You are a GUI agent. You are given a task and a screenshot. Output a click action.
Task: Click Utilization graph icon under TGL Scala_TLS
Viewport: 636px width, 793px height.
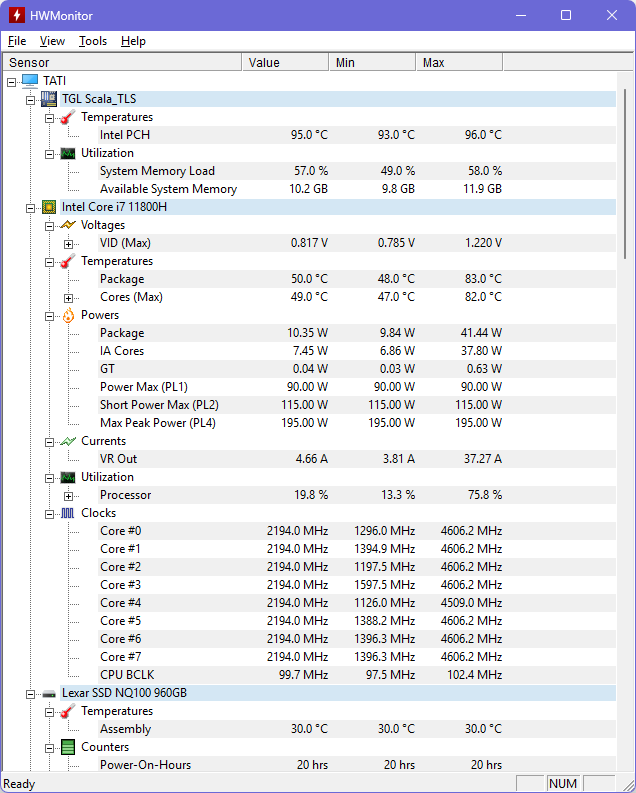[x=68, y=153]
